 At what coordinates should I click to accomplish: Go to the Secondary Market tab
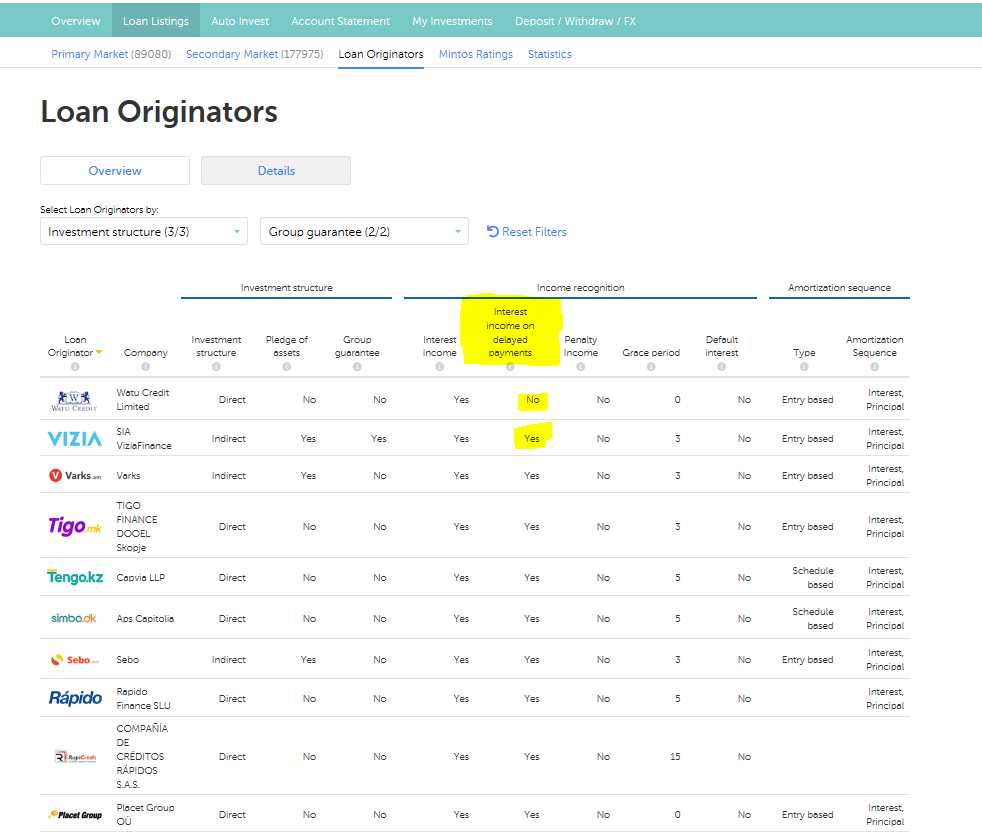pos(254,54)
